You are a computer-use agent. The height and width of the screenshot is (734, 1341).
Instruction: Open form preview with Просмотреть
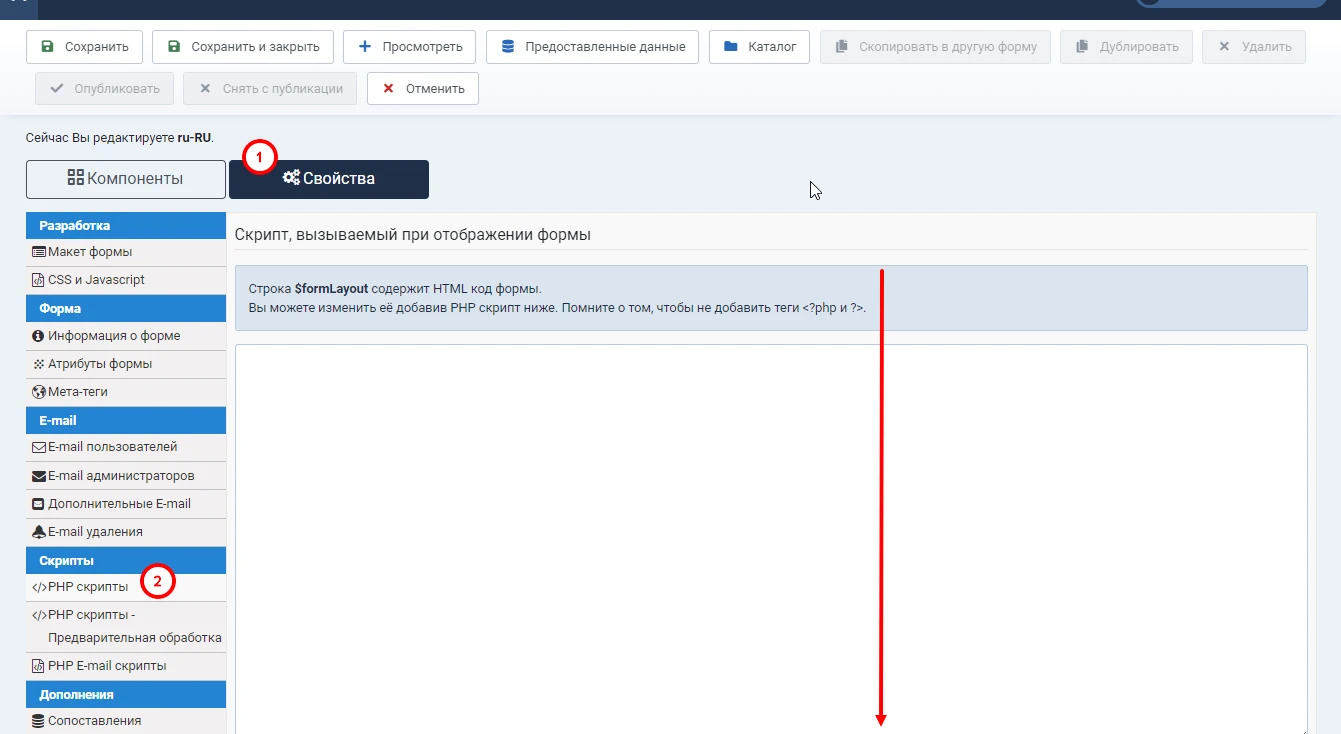pyautogui.click(x=410, y=47)
